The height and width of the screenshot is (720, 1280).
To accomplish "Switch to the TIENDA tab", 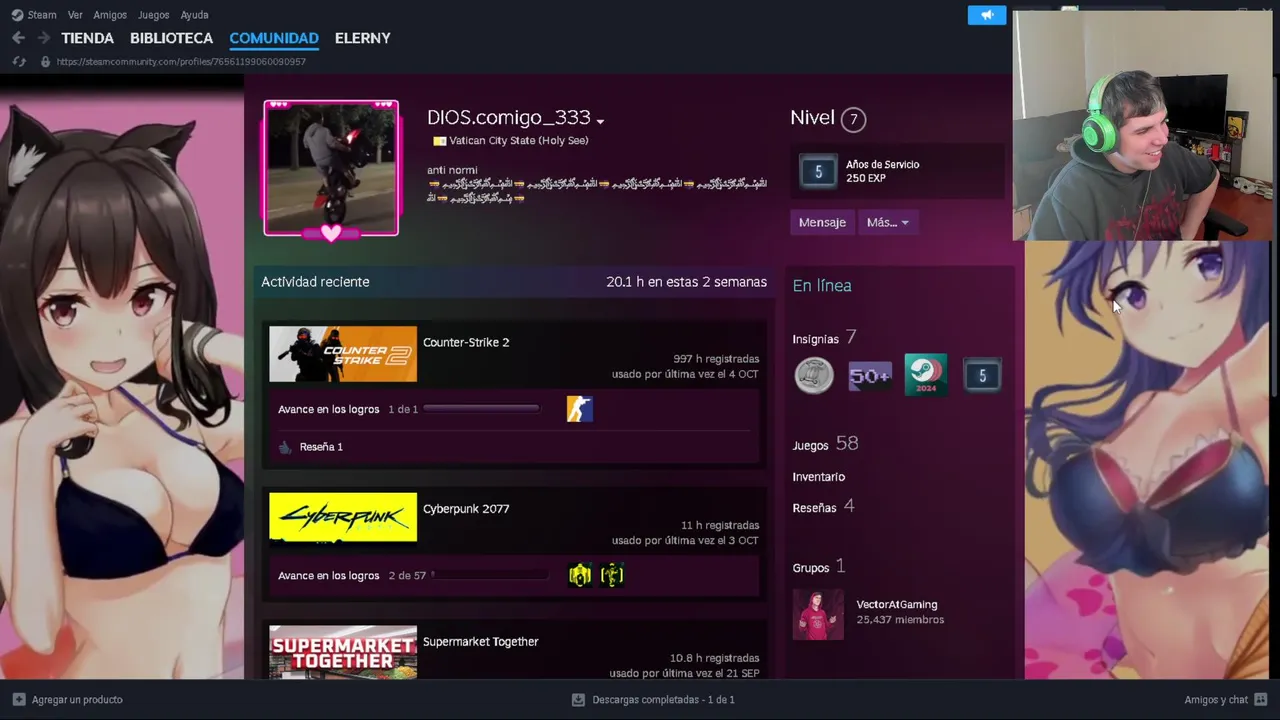I will click(88, 38).
